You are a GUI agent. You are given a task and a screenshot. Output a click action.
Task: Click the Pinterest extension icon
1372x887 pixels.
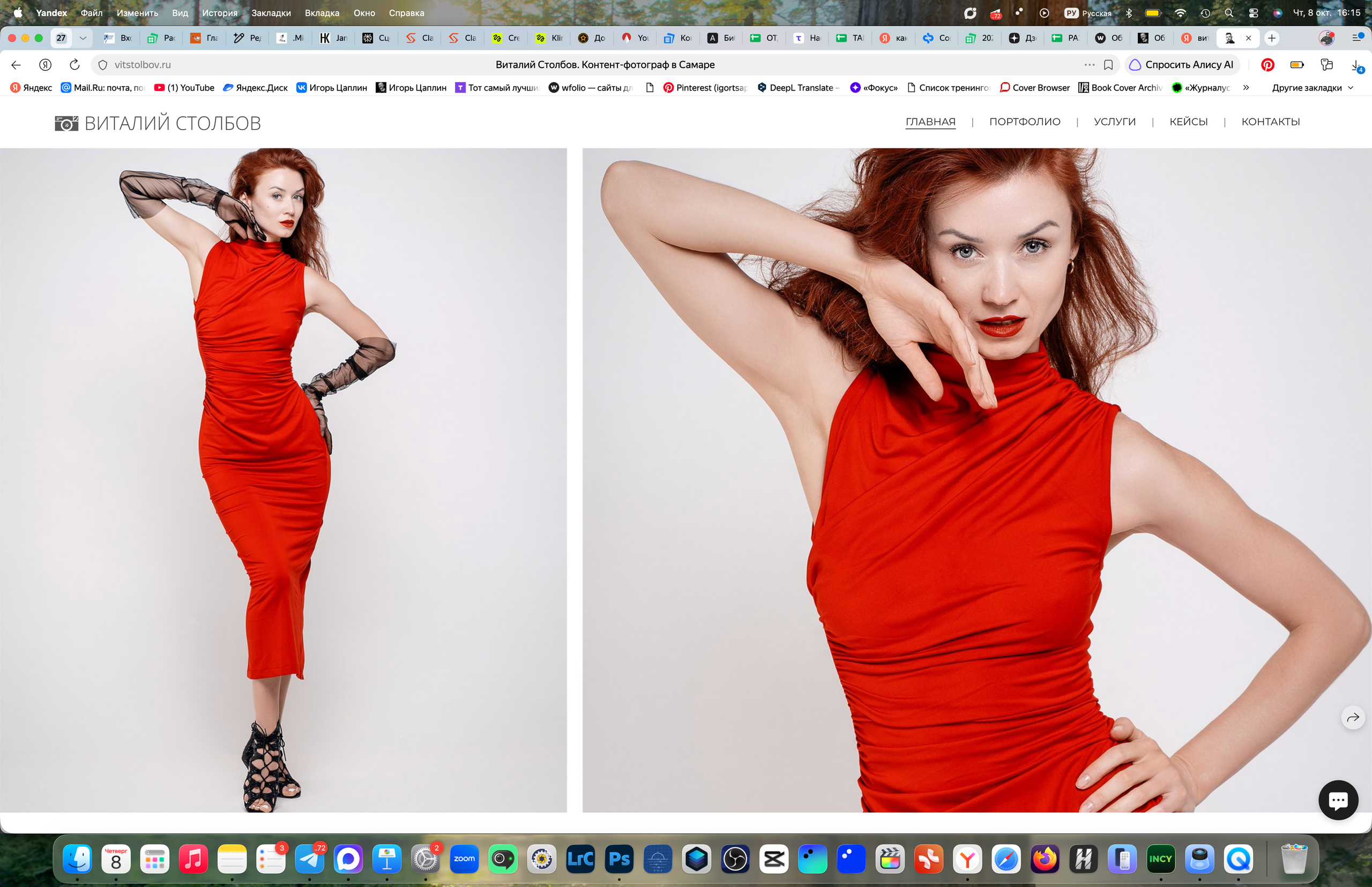1267,64
